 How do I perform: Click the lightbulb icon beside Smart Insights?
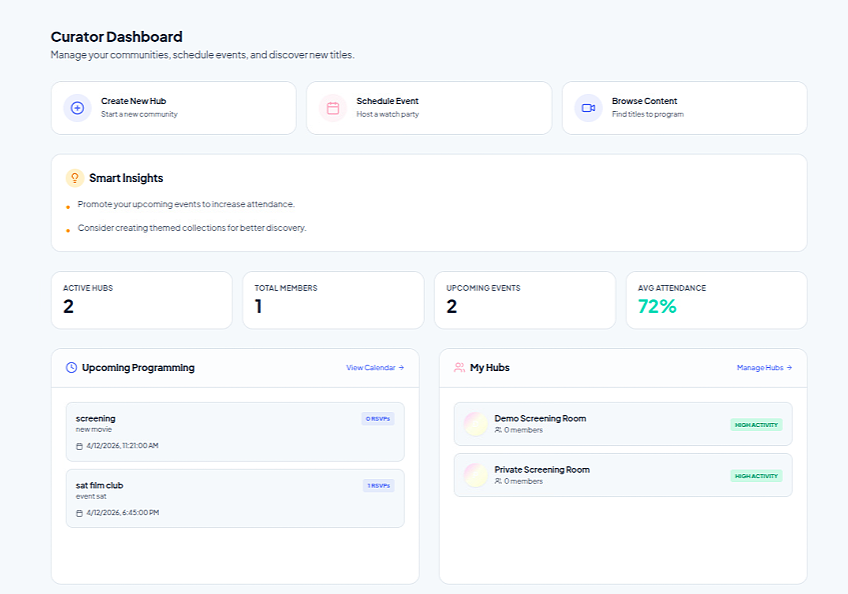tap(74, 178)
